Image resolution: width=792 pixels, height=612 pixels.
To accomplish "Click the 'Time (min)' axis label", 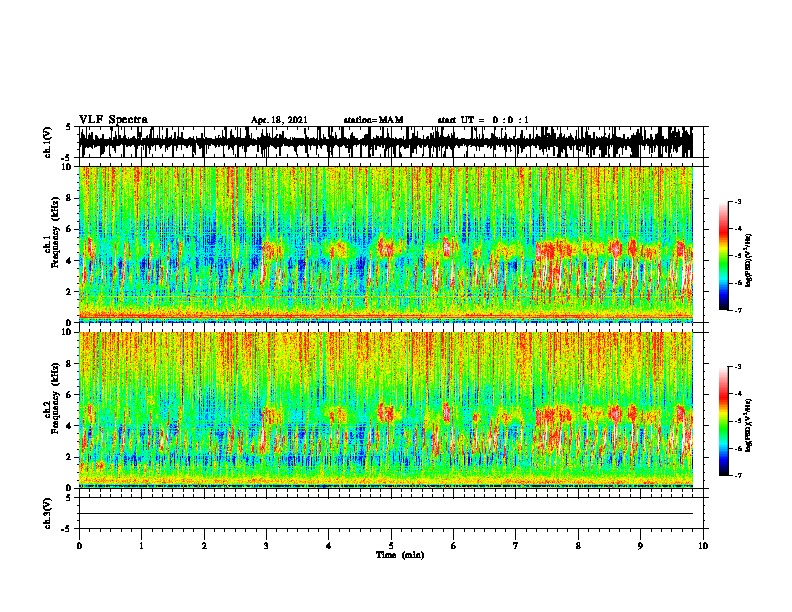I will tap(400, 555).
